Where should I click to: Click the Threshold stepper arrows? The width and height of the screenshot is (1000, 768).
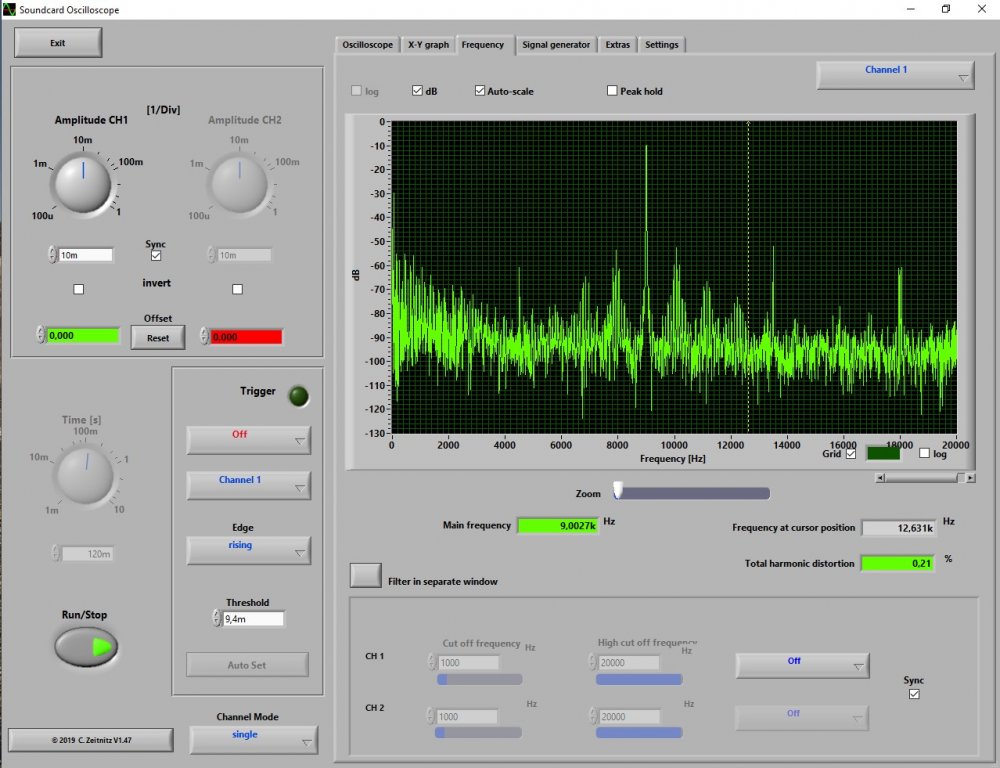[217, 618]
